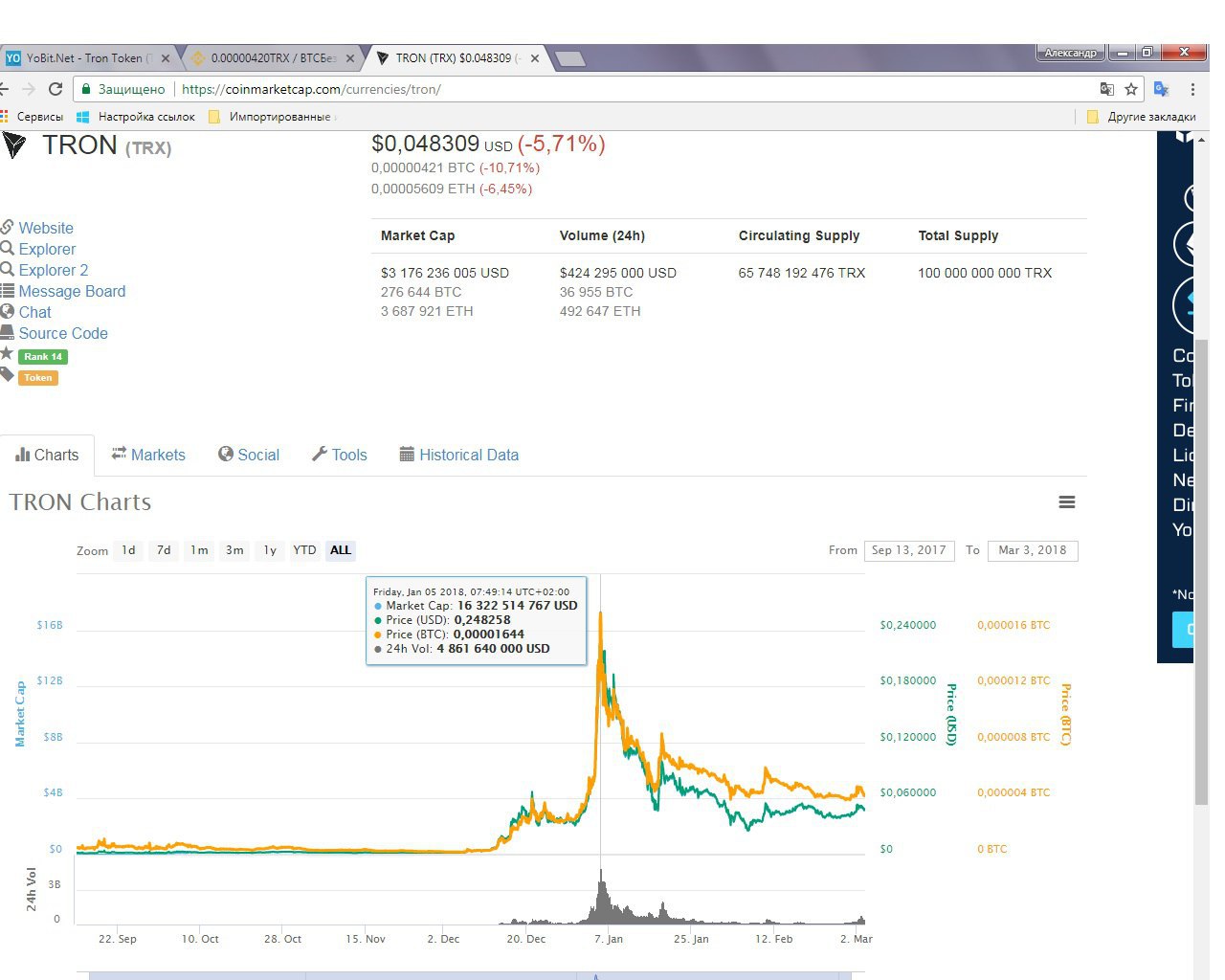Open the TRON Website link
This screenshot has width=1225, height=980.
click(x=46, y=228)
